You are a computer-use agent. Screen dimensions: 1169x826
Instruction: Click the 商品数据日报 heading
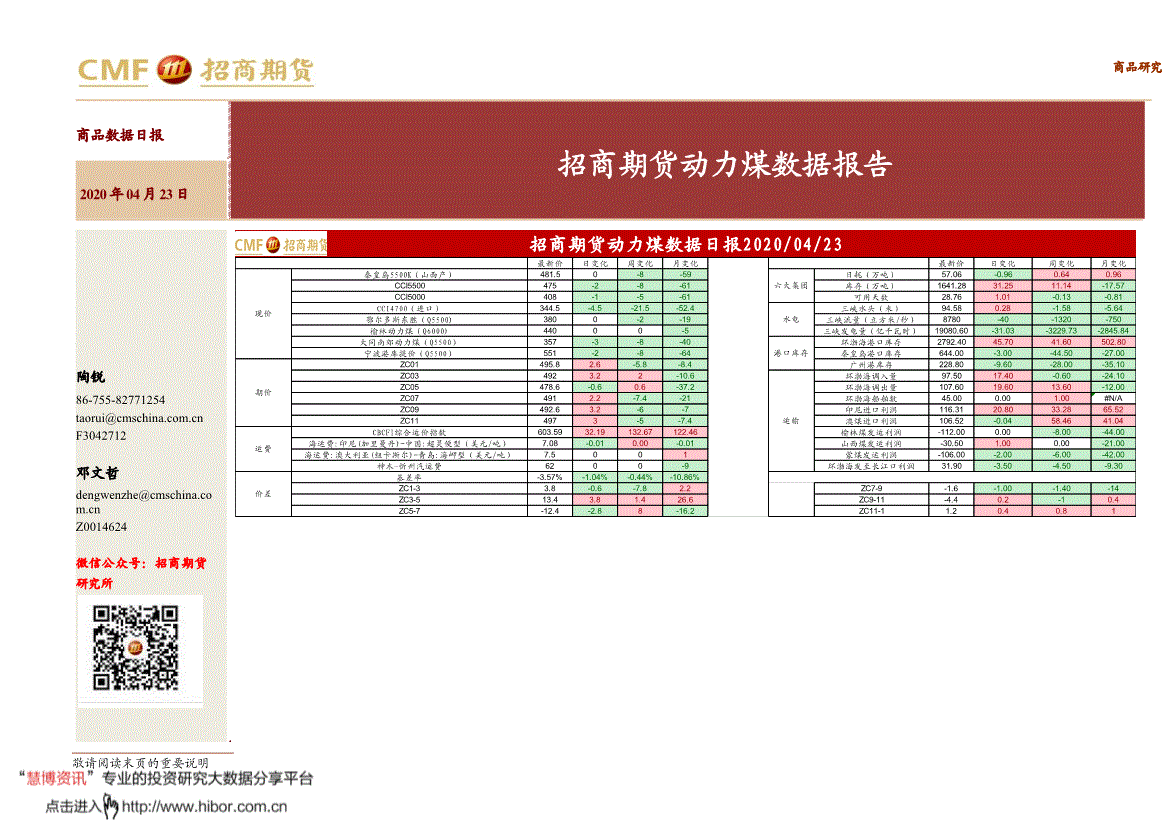coord(120,135)
